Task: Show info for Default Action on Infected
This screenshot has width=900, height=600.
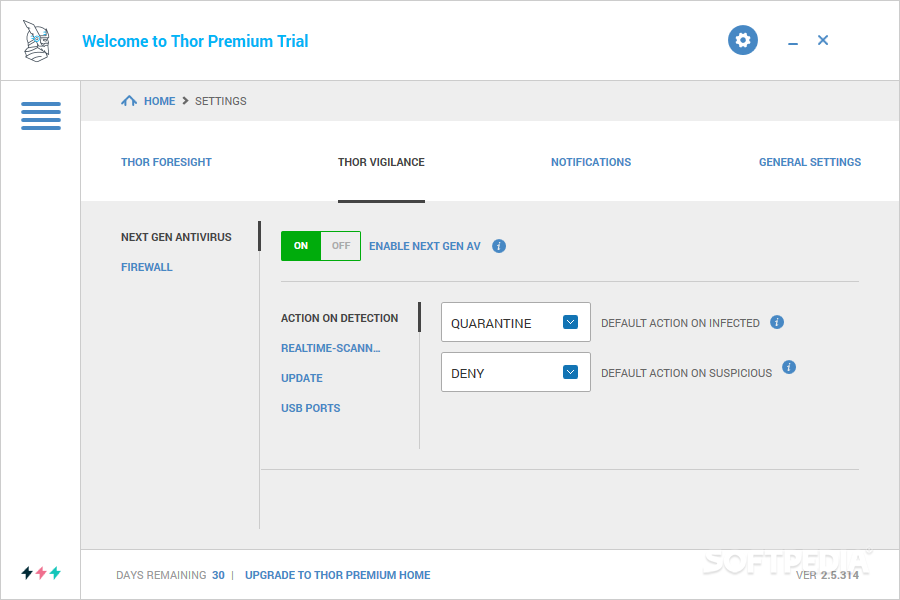Action: pyautogui.click(x=777, y=322)
